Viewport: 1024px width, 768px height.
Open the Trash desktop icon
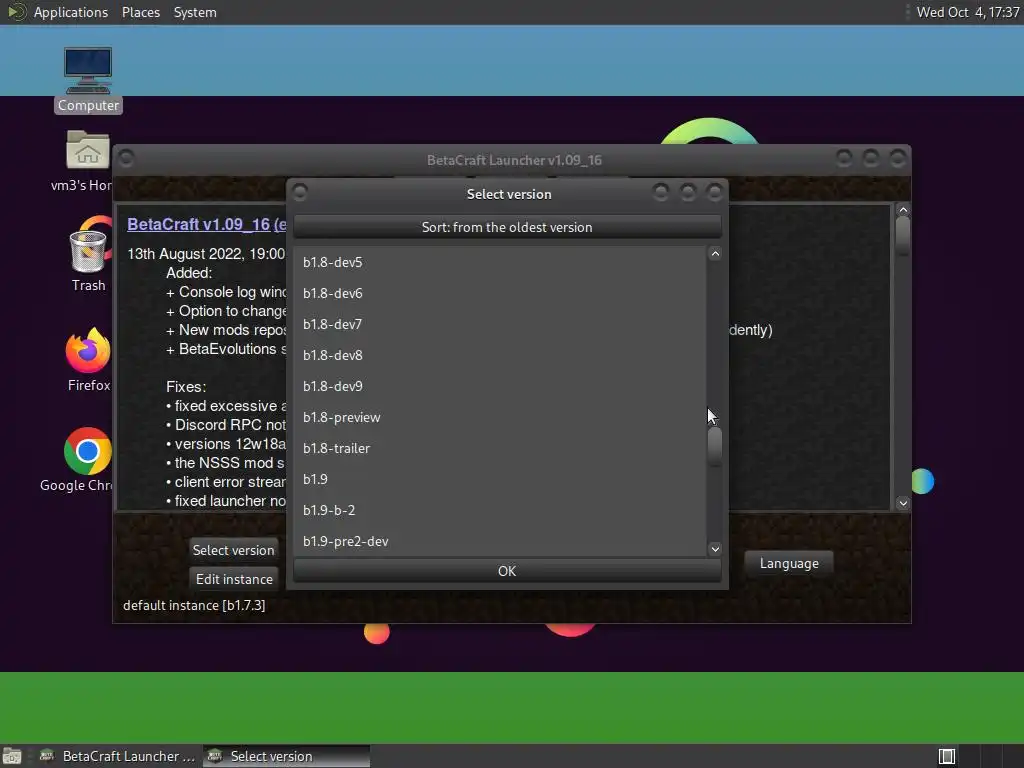click(x=88, y=251)
